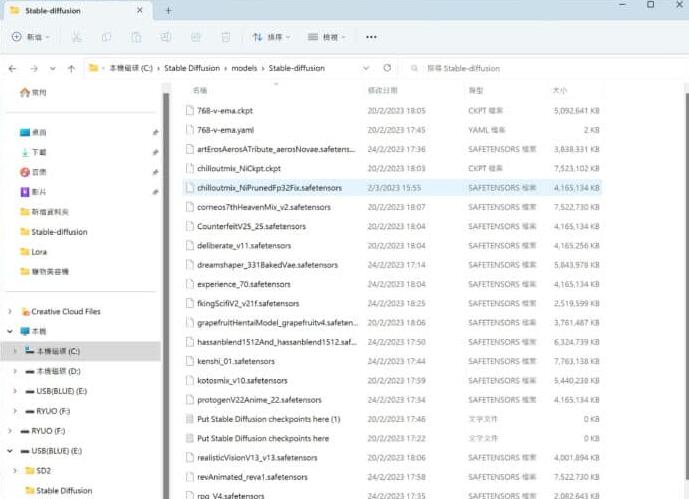Go up one folder level arrow
689x499 pixels.
pos(71,69)
